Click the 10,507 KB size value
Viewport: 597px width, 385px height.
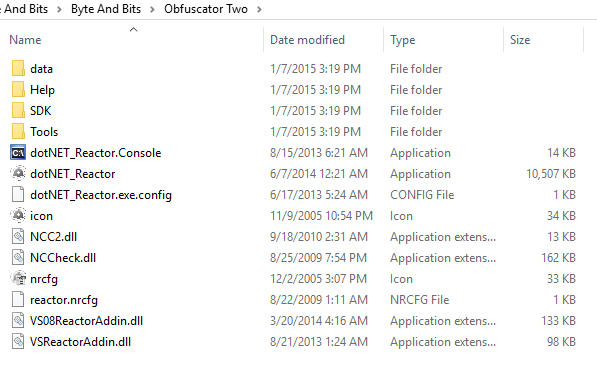pos(551,174)
